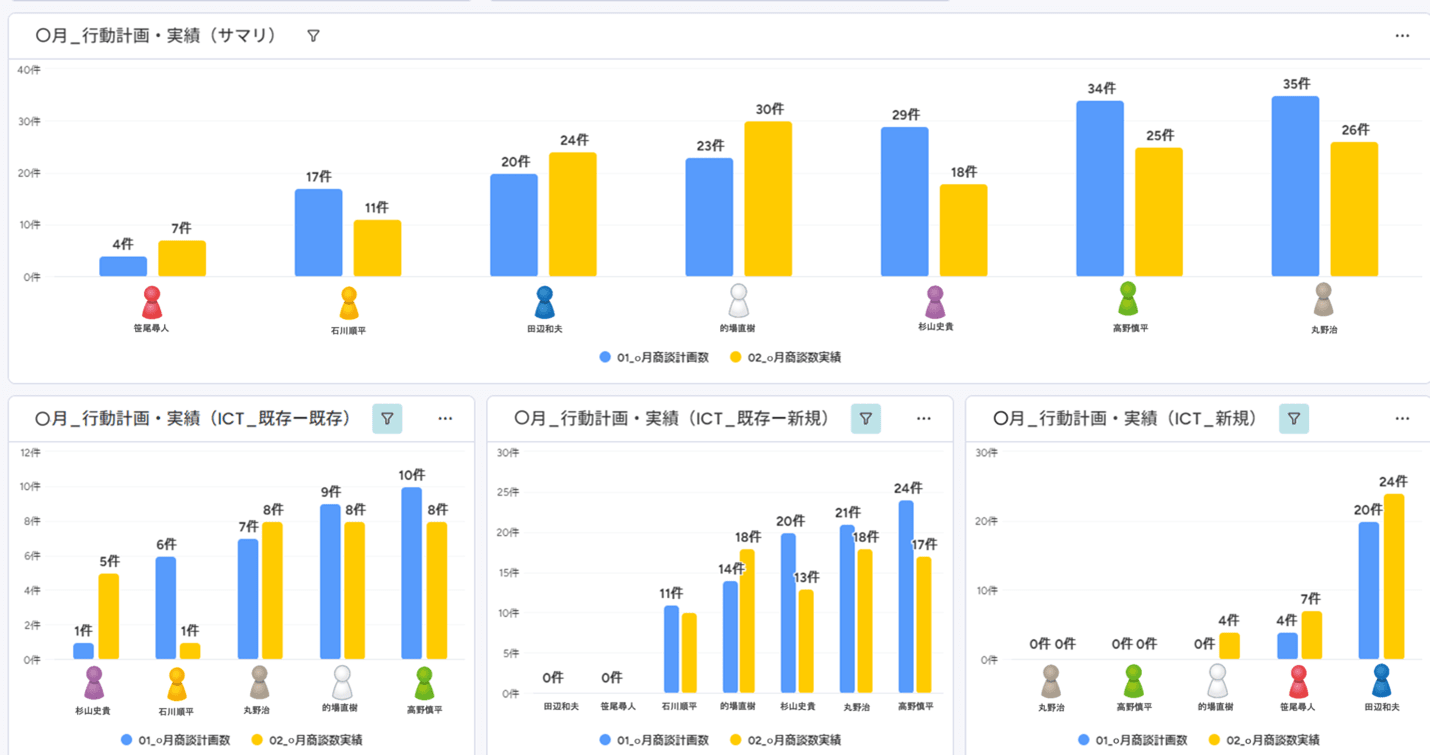Toggle 01_o月商談計画数 legend in サマリ chart

[654, 357]
